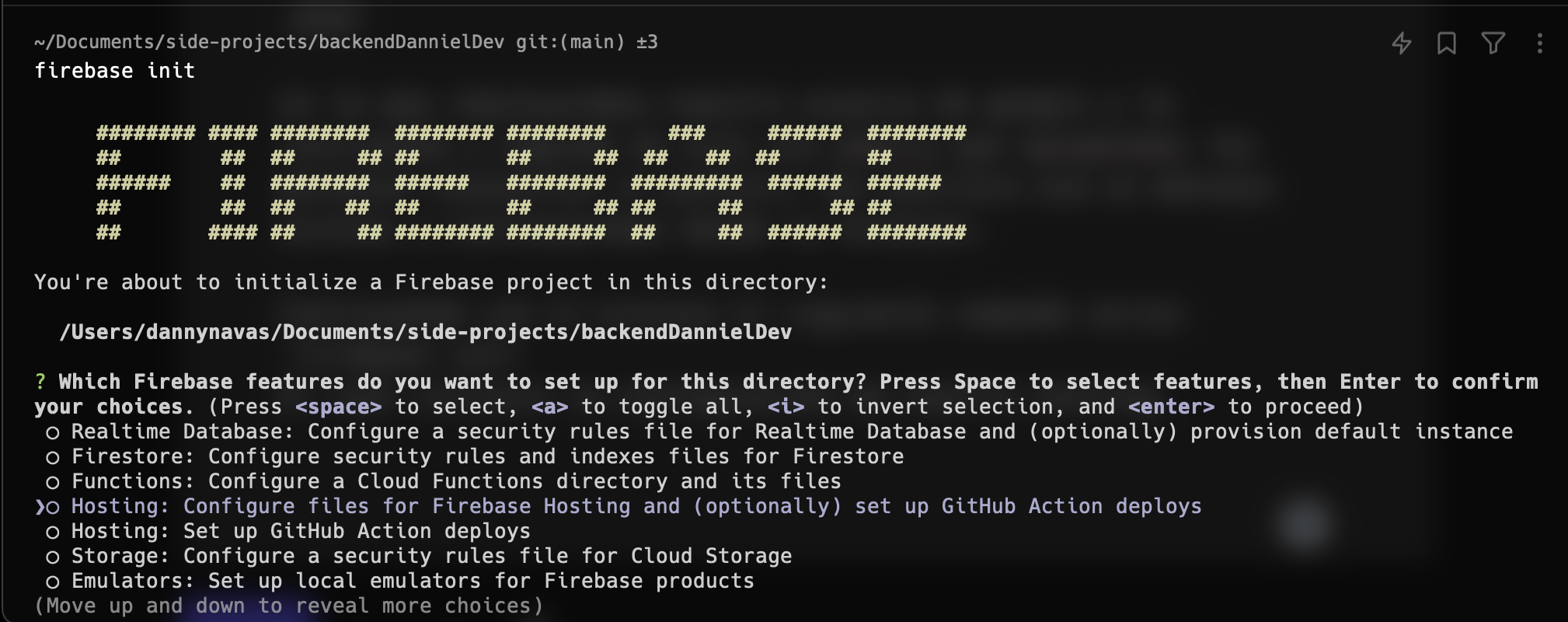Click the bold /Users/dannynavas directory path
Image resolution: width=1568 pixels, height=622 pixels.
point(426,332)
